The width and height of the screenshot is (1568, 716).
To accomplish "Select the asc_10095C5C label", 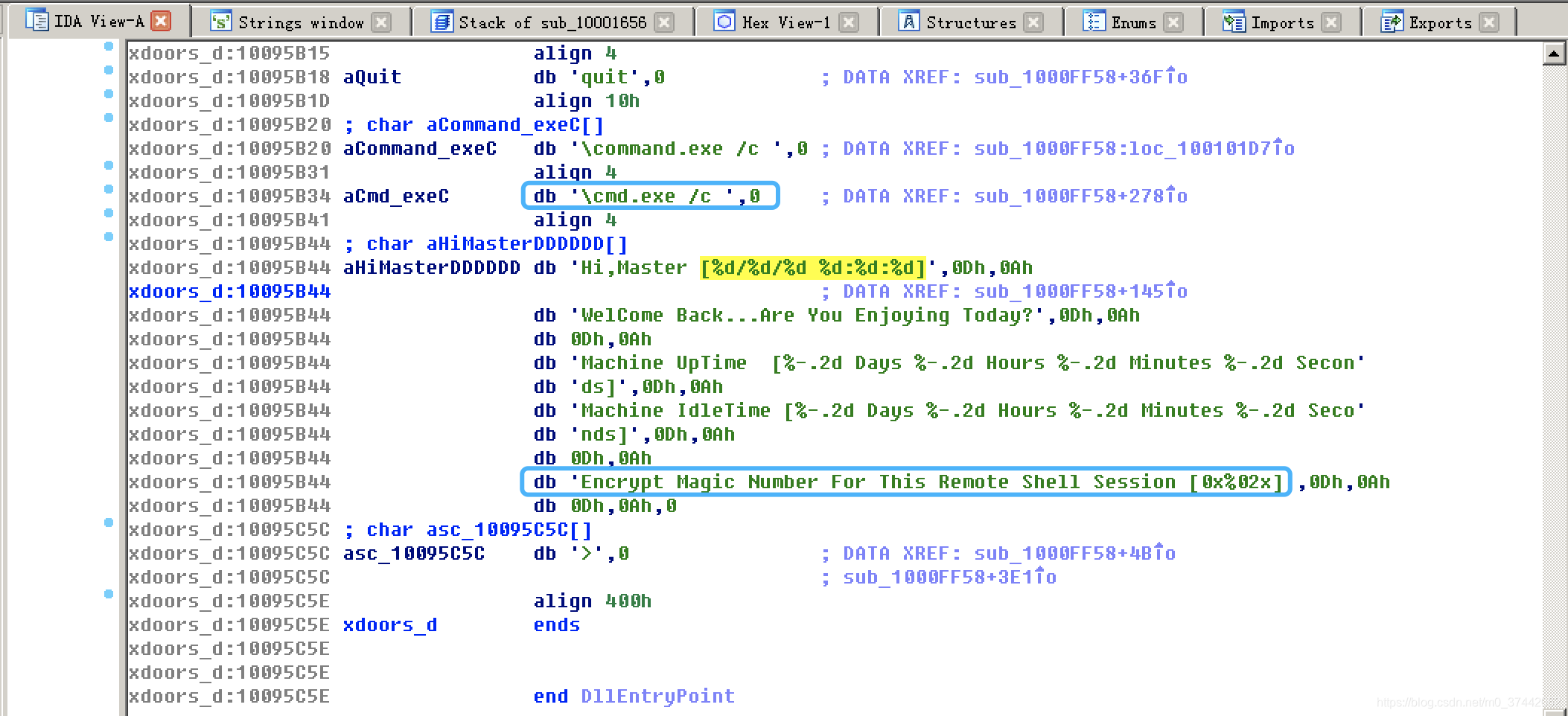I will [x=413, y=553].
